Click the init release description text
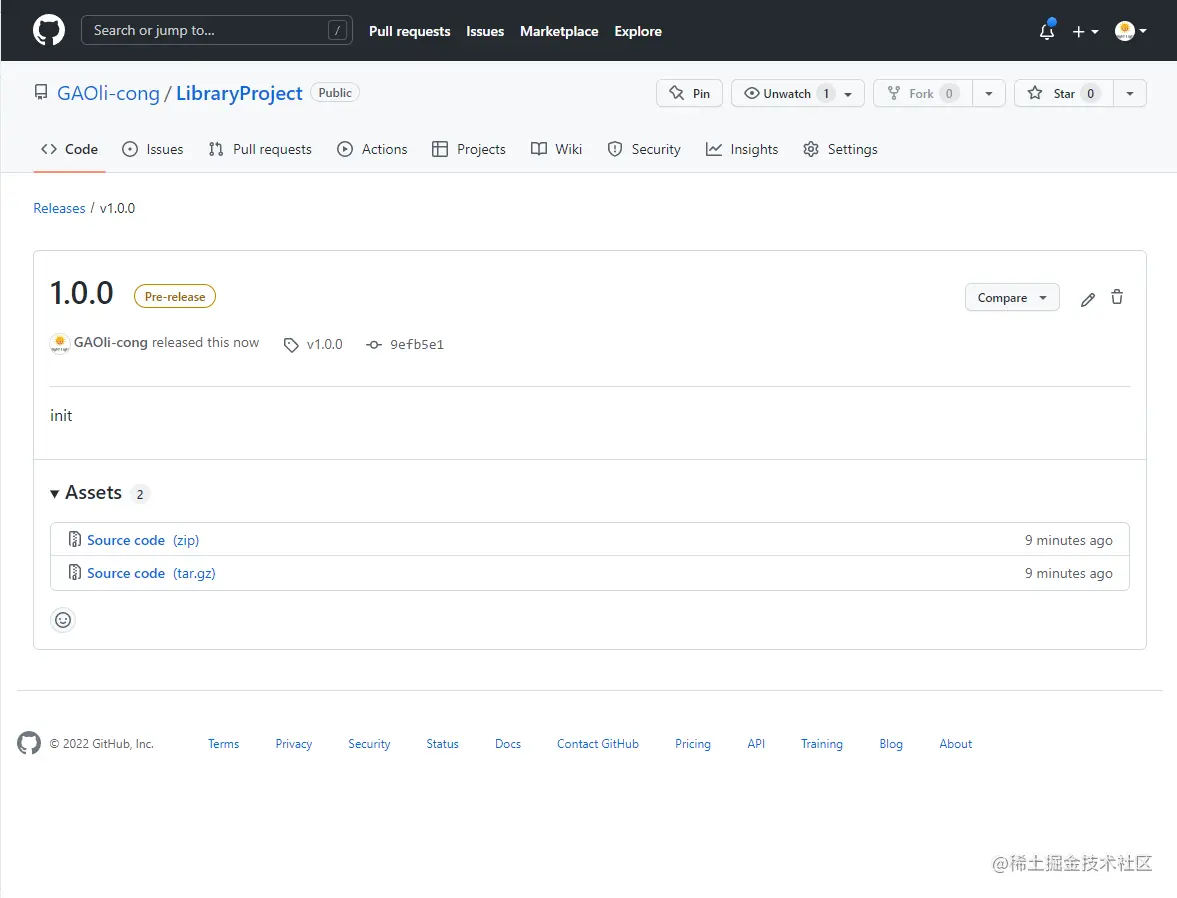 coord(61,415)
